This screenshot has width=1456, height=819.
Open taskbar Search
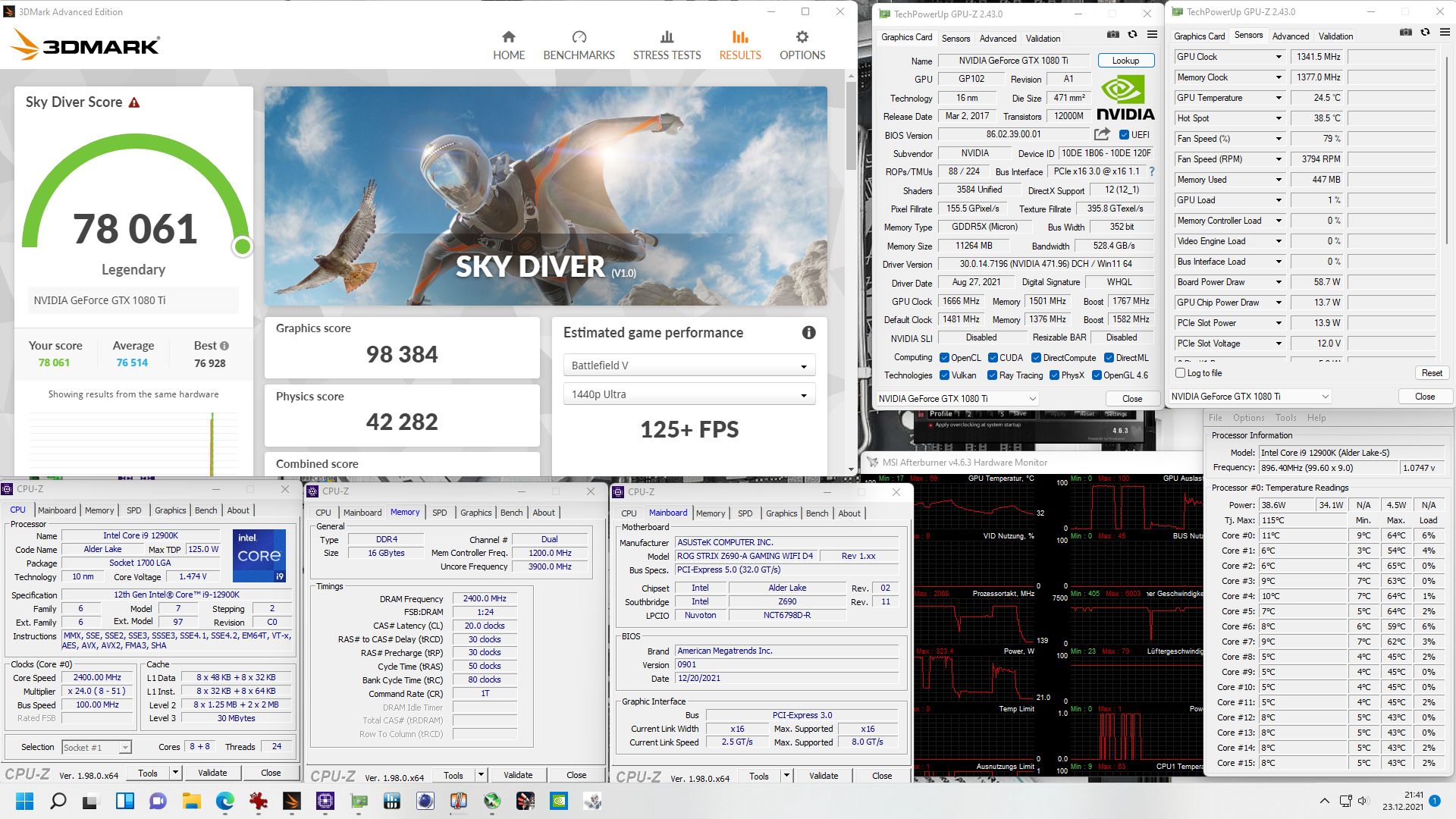point(58,801)
